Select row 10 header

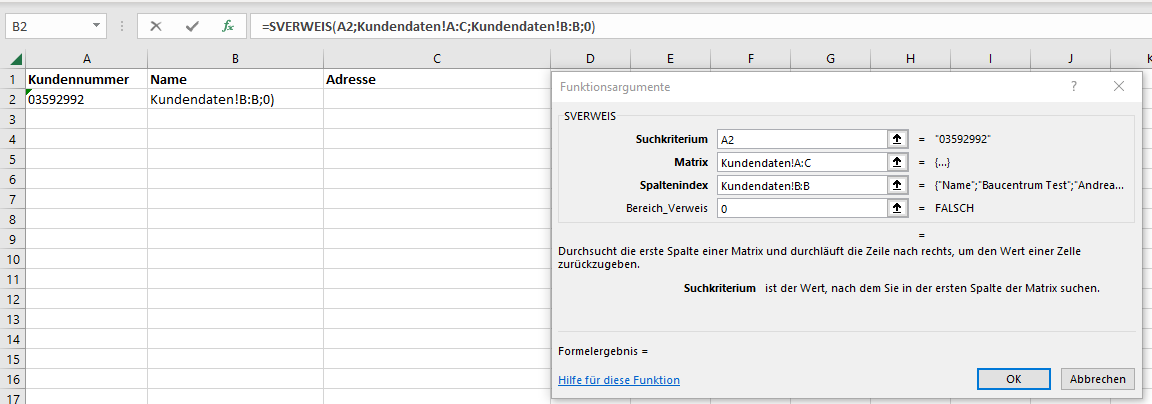12,259
